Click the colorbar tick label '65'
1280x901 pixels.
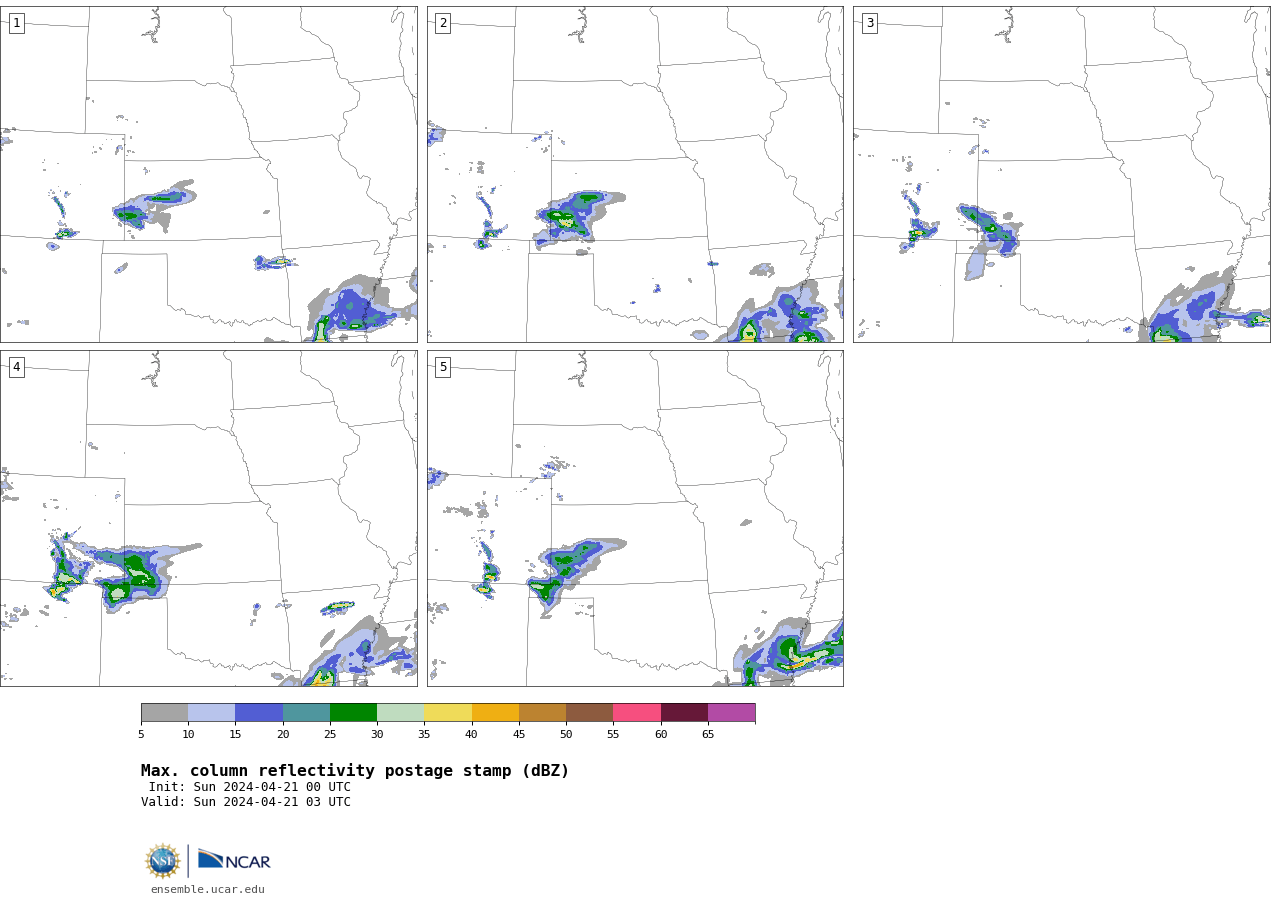point(708,734)
